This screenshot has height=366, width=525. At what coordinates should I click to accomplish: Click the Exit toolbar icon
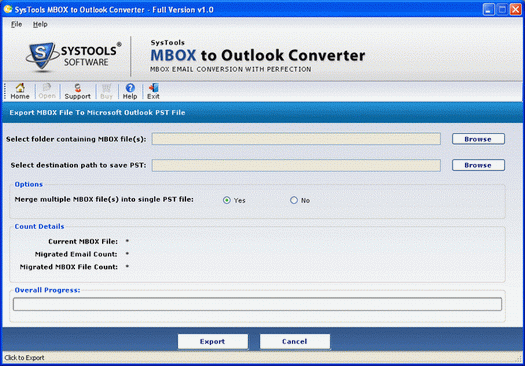(x=153, y=91)
